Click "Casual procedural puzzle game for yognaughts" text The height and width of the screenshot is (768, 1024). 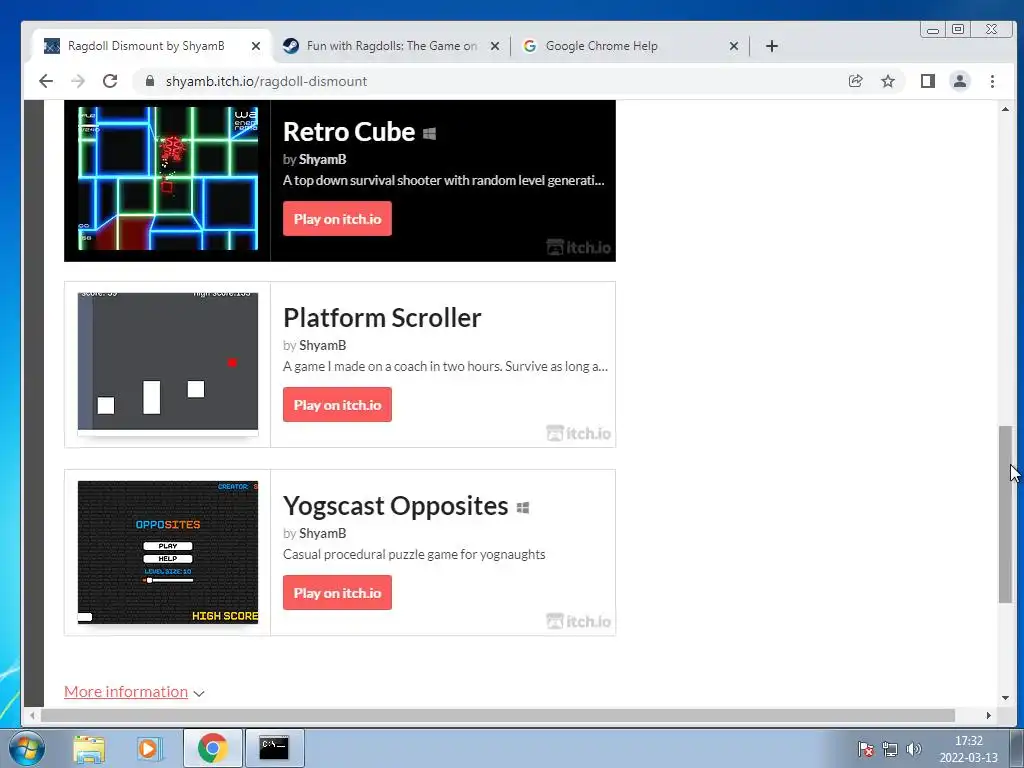pyautogui.click(x=414, y=554)
